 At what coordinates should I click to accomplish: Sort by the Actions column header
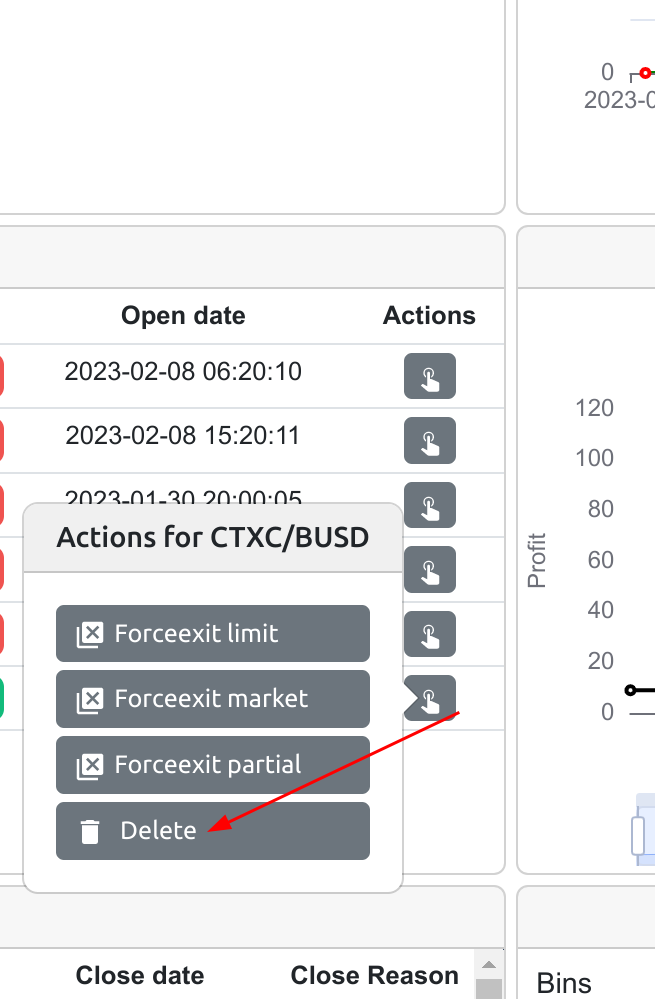tap(429, 315)
